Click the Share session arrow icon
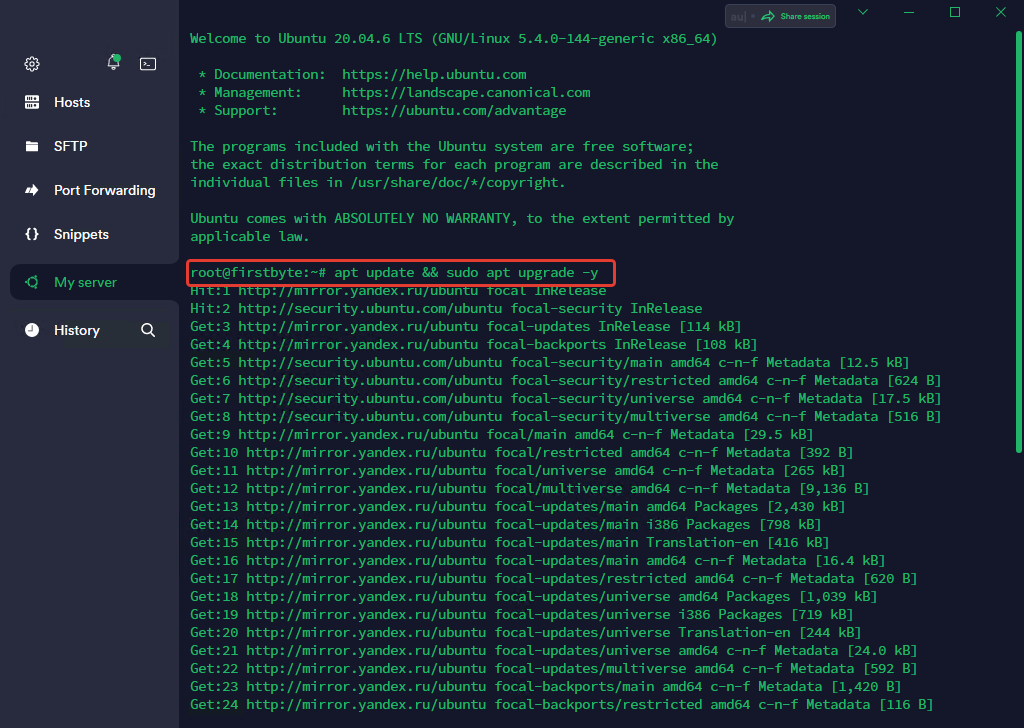The width and height of the screenshot is (1024, 728). coord(768,16)
